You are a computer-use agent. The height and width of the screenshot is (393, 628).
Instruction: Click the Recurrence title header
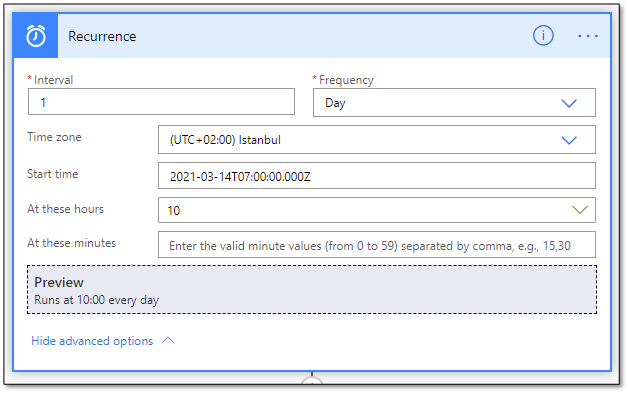pyautogui.click(x=102, y=36)
